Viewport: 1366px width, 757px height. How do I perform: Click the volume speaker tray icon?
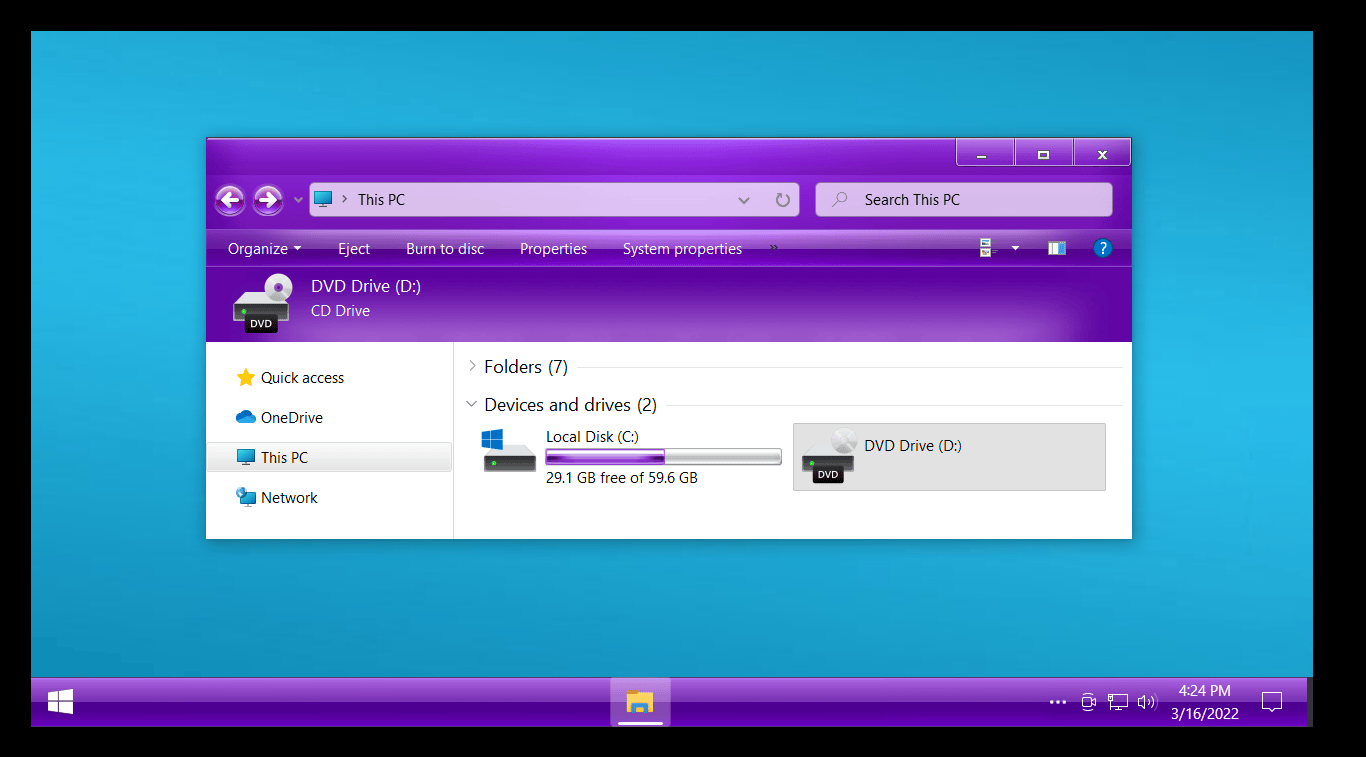[x=1147, y=702]
